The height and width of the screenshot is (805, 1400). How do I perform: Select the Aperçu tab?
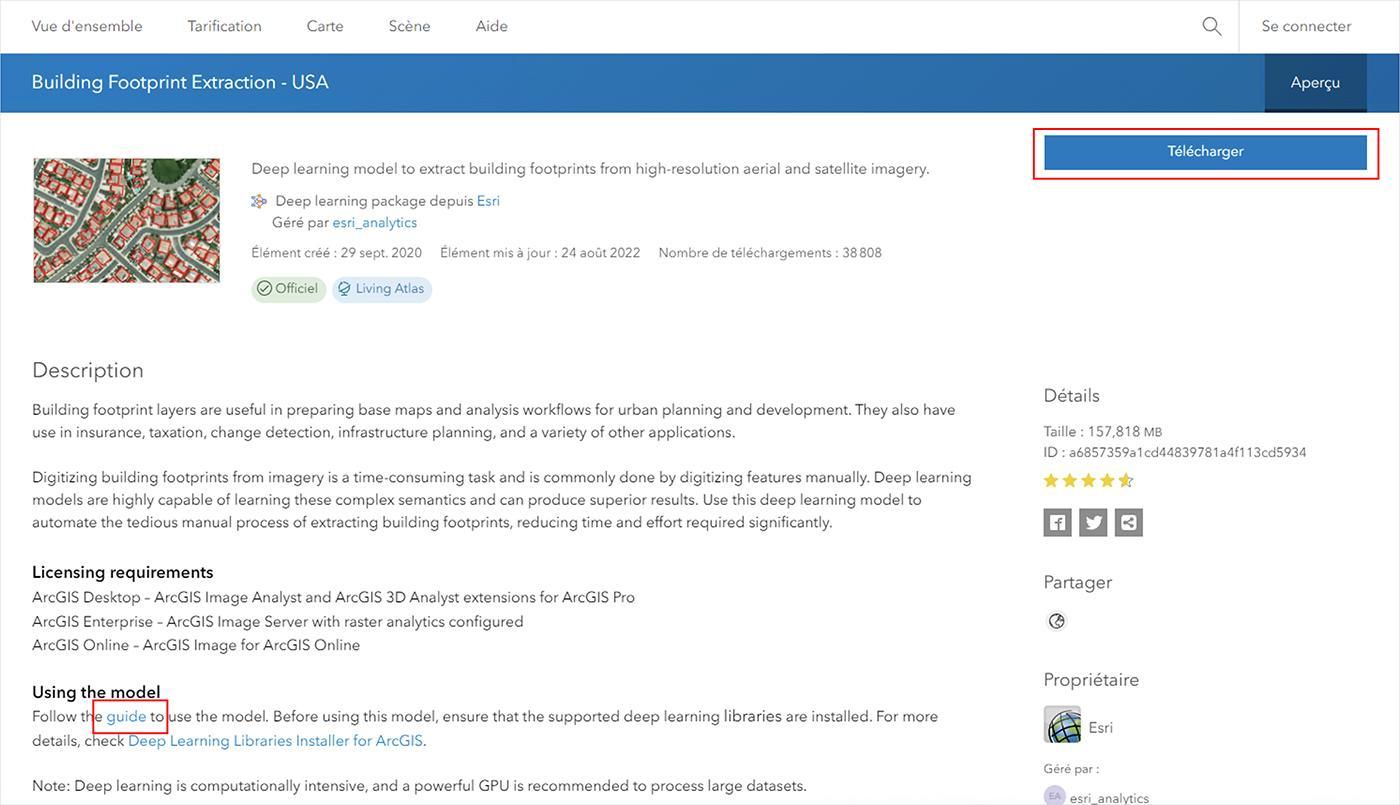[x=1315, y=82]
